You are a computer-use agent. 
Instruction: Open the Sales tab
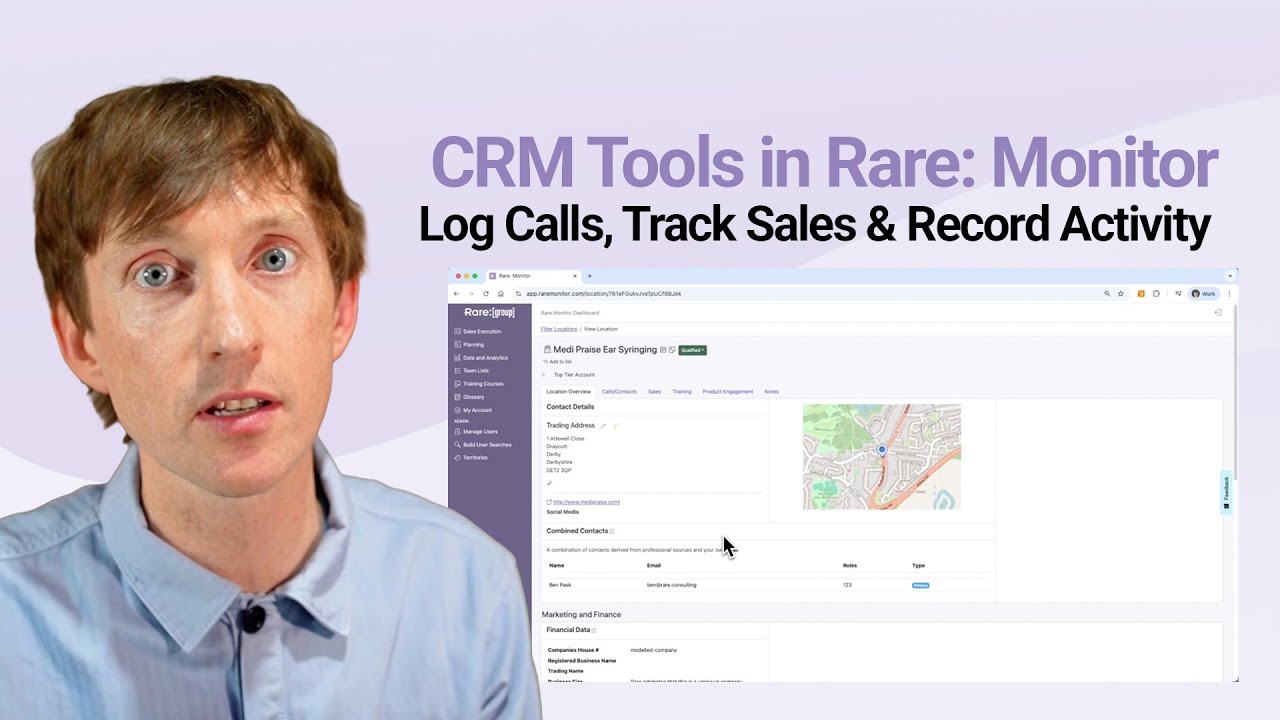pos(654,392)
